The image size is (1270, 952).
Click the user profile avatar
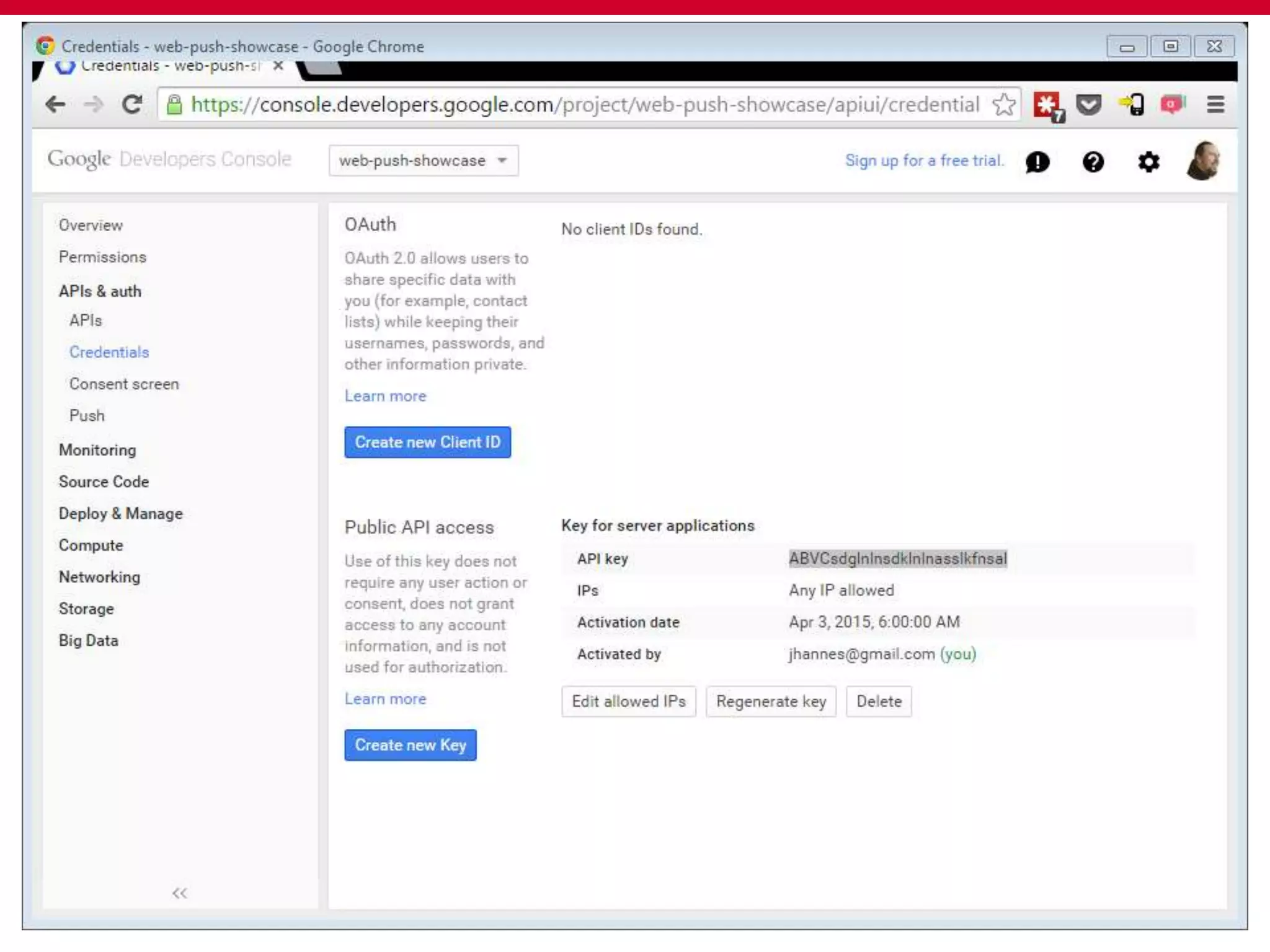pyautogui.click(x=1204, y=161)
